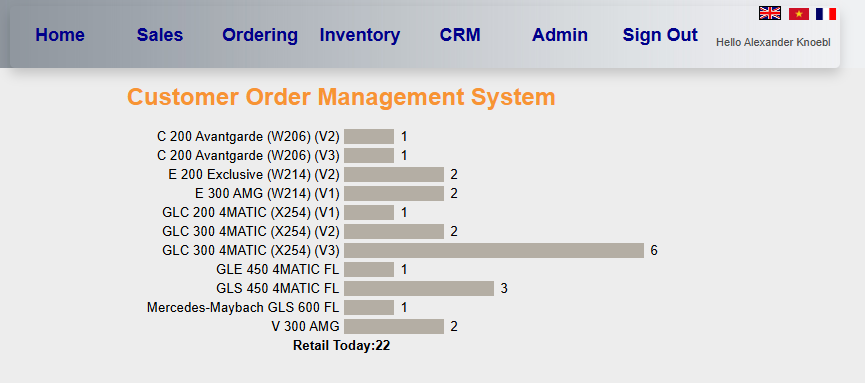Click the E 200 Exclusive (W214) (V2) bar

(394, 174)
